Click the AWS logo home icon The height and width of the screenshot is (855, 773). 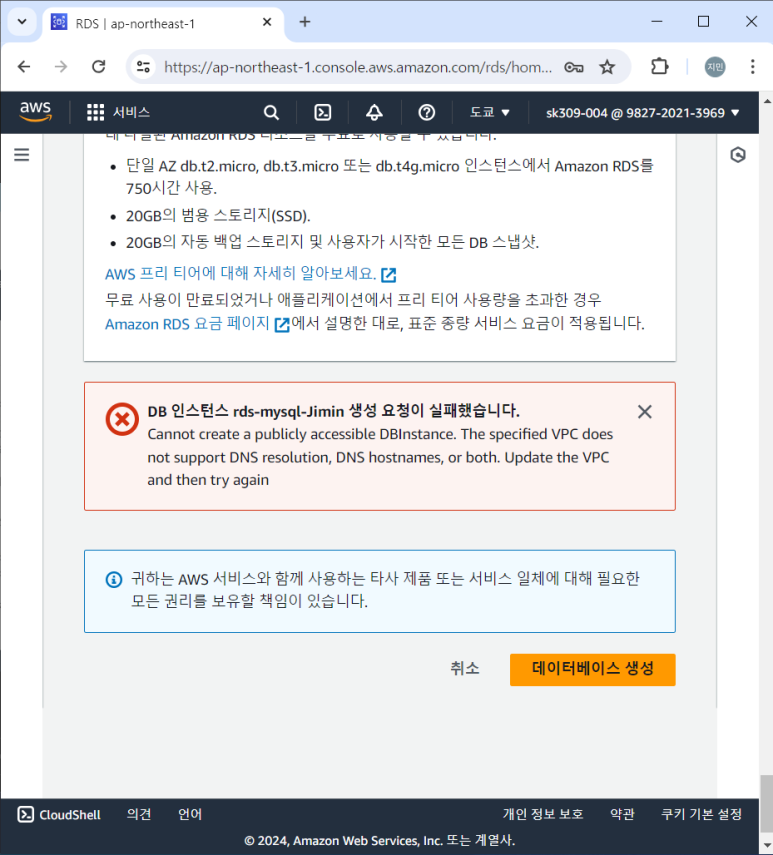[35, 112]
